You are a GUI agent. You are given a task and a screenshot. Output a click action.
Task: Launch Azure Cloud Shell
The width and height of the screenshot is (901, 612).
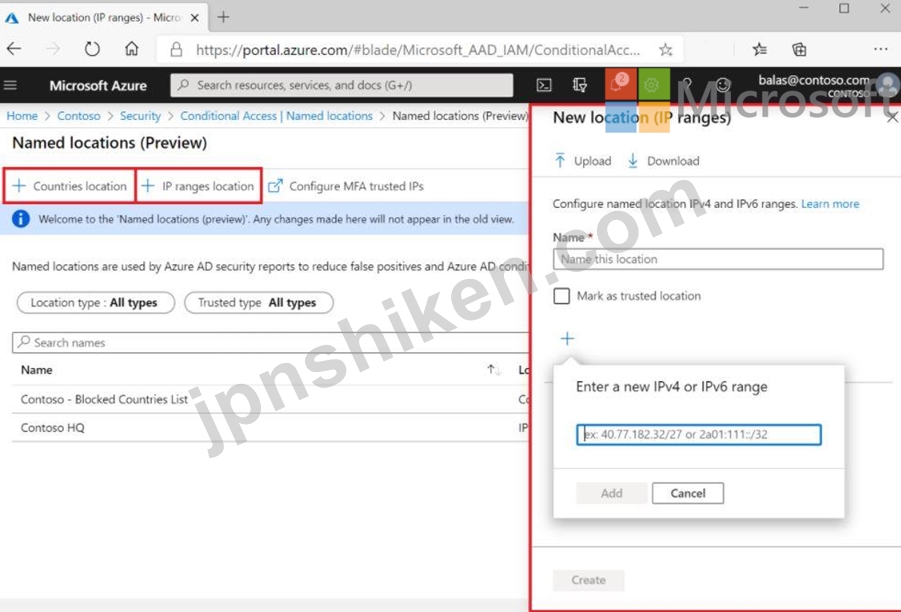point(544,86)
